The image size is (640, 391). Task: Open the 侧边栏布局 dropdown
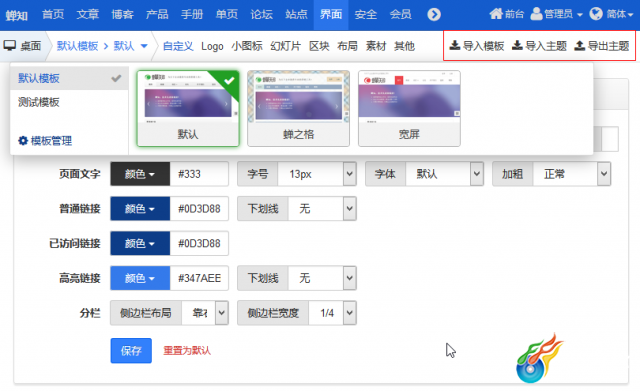205,313
